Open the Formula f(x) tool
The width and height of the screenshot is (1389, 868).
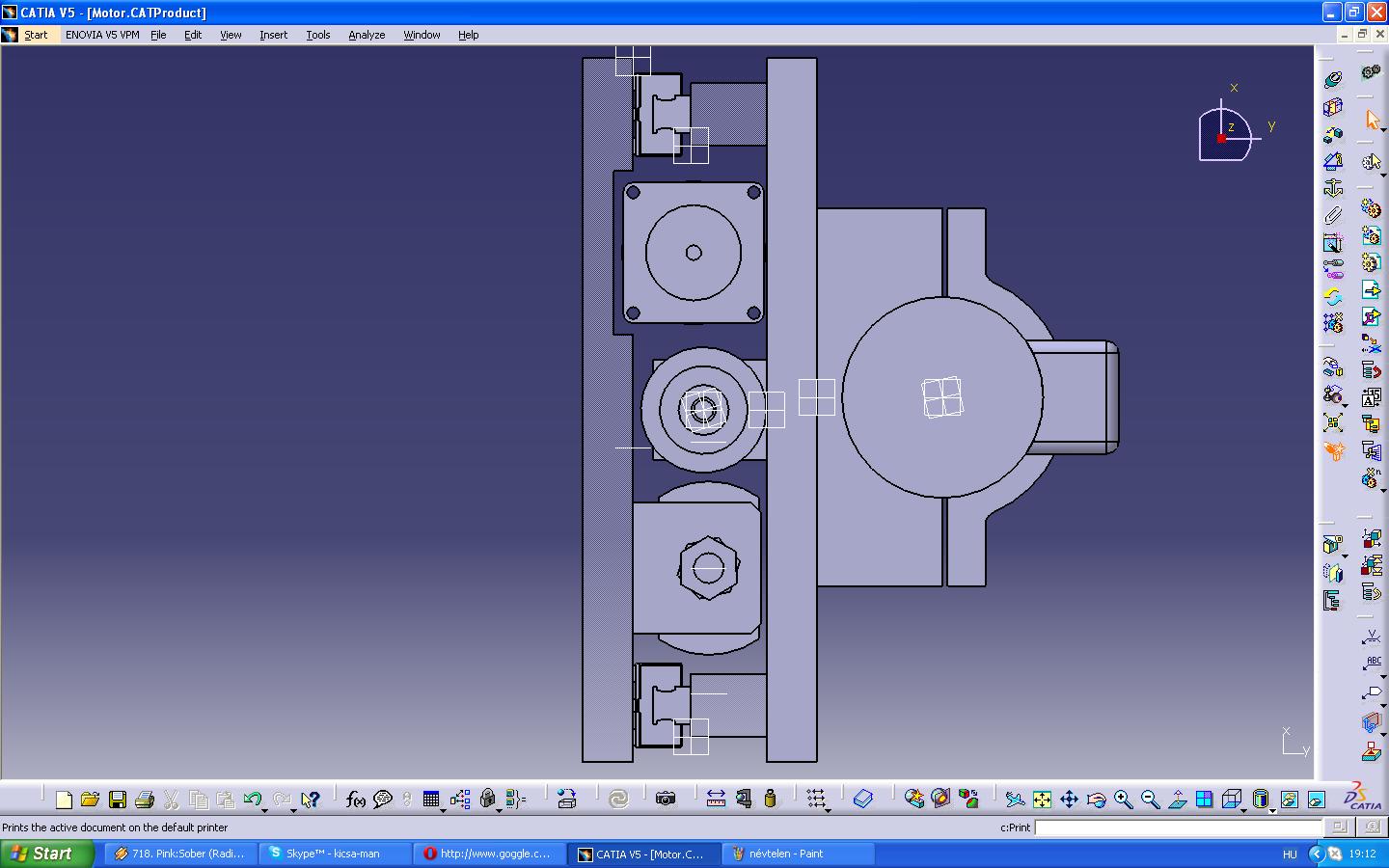[355, 800]
